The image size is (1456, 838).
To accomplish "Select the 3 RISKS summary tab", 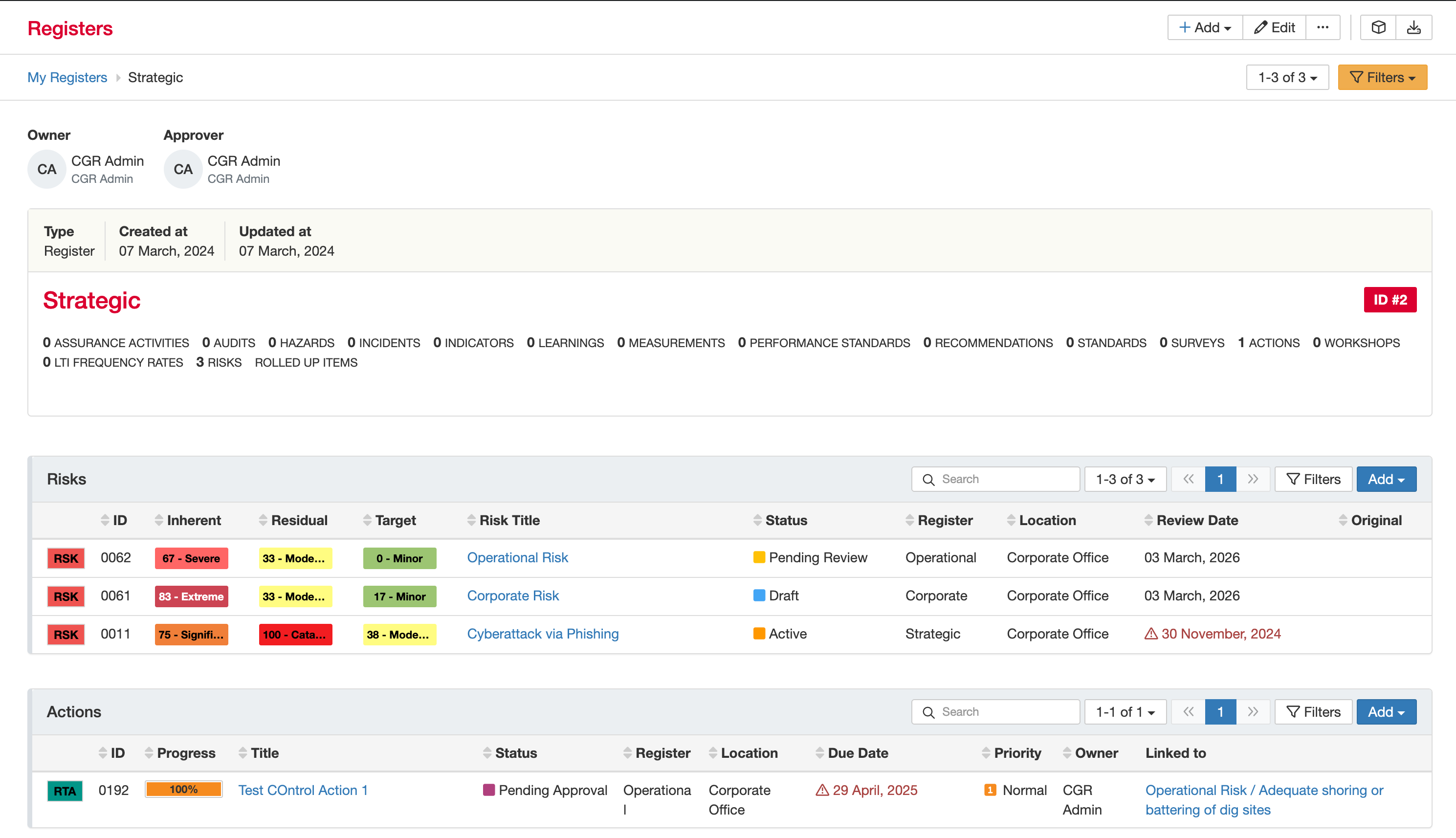I will point(219,362).
